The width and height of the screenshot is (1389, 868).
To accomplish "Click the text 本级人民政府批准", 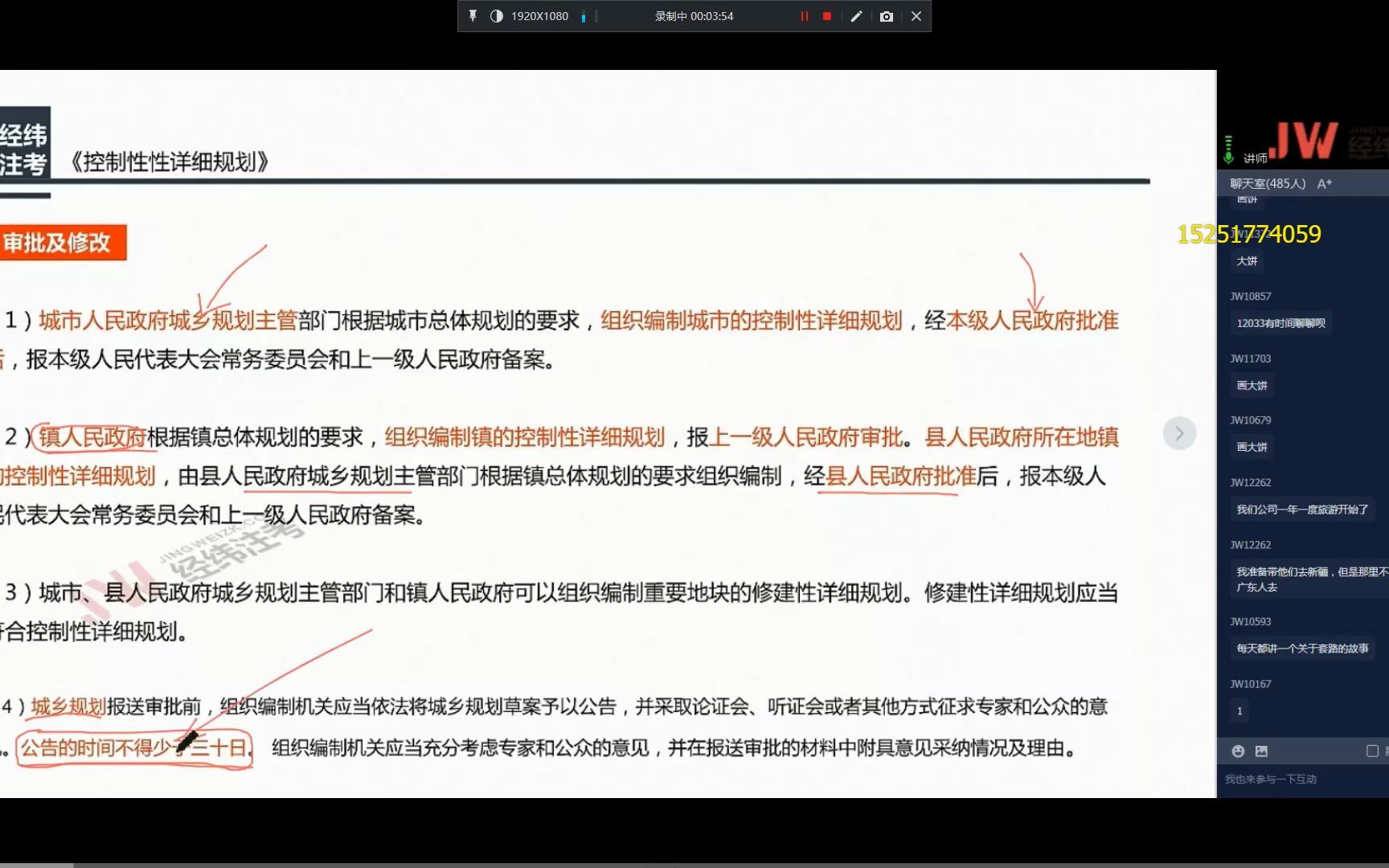I will click(1032, 321).
